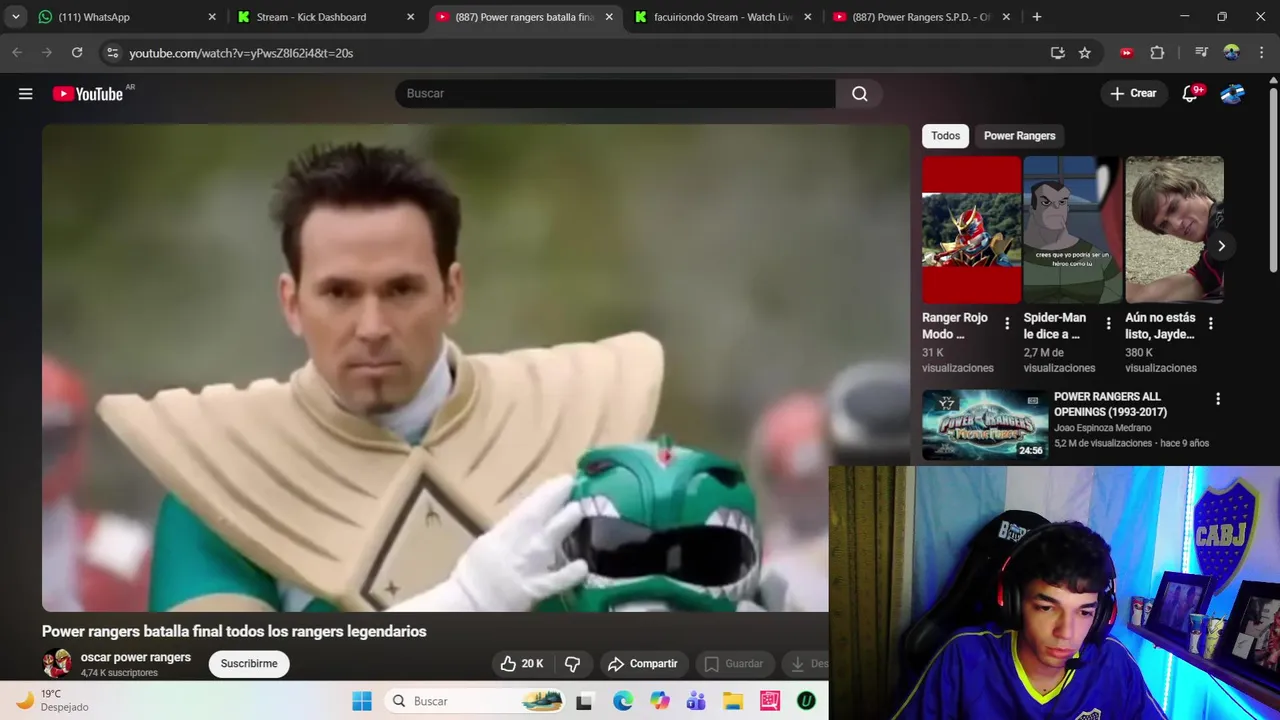Open Chrome three-dot menu

(x=1261, y=53)
